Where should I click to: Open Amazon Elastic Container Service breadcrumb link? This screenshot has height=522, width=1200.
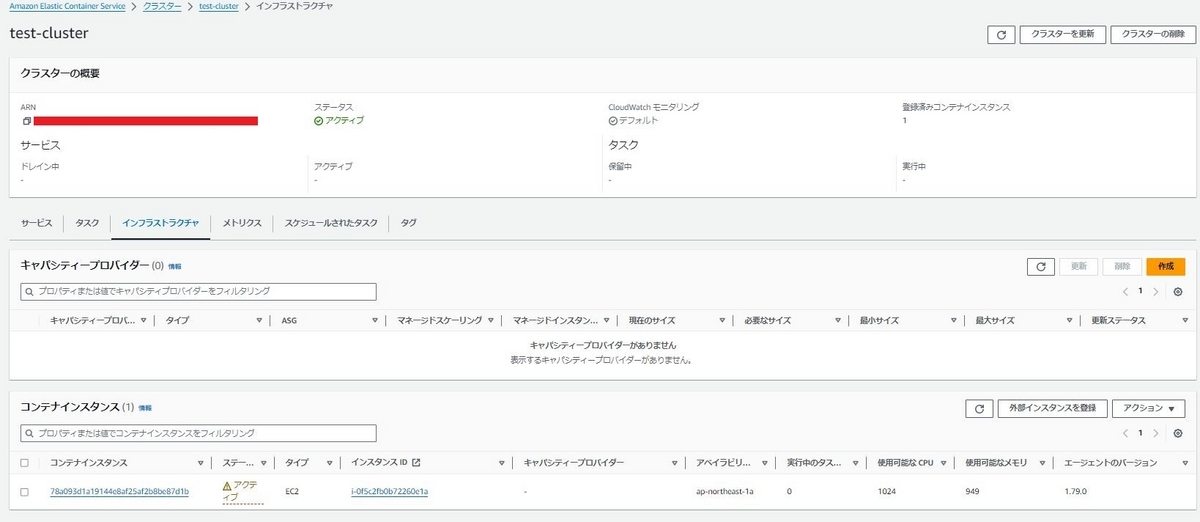pyautogui.click(x=67, y=6)
